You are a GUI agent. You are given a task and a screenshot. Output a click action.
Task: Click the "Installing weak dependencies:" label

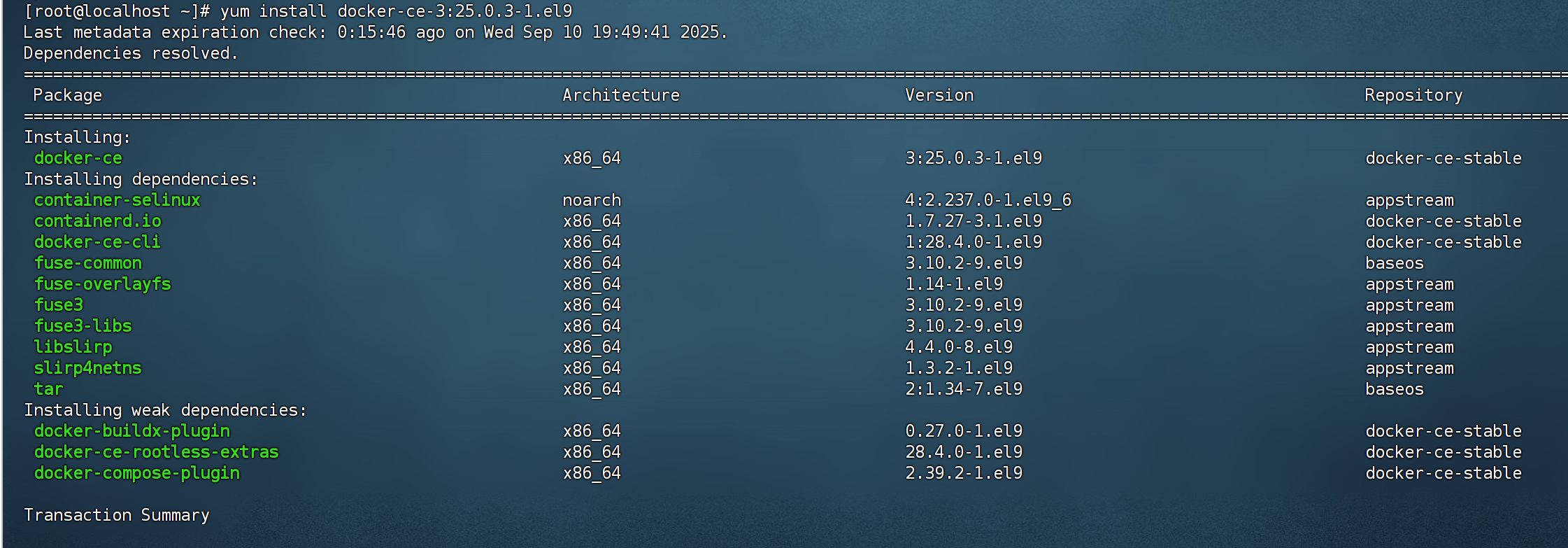click(166, 410)
